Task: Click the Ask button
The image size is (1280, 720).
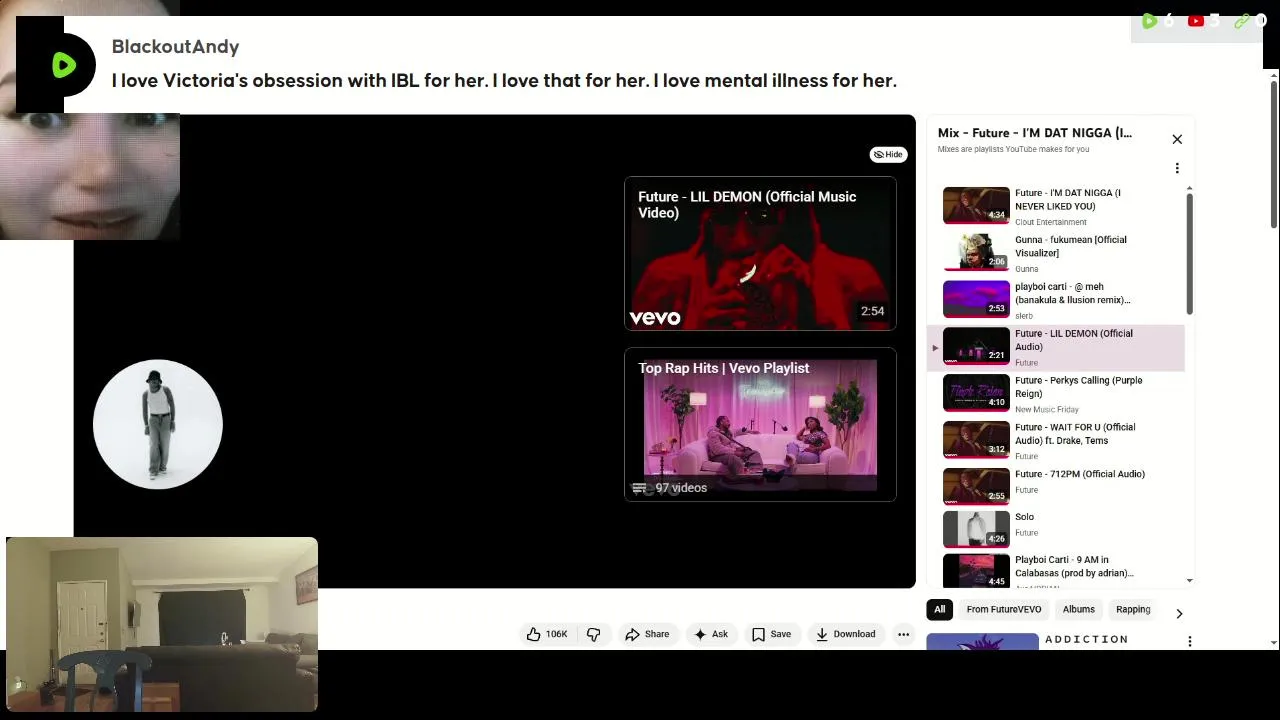Action: pyautogui.click(x=711, y=634)
